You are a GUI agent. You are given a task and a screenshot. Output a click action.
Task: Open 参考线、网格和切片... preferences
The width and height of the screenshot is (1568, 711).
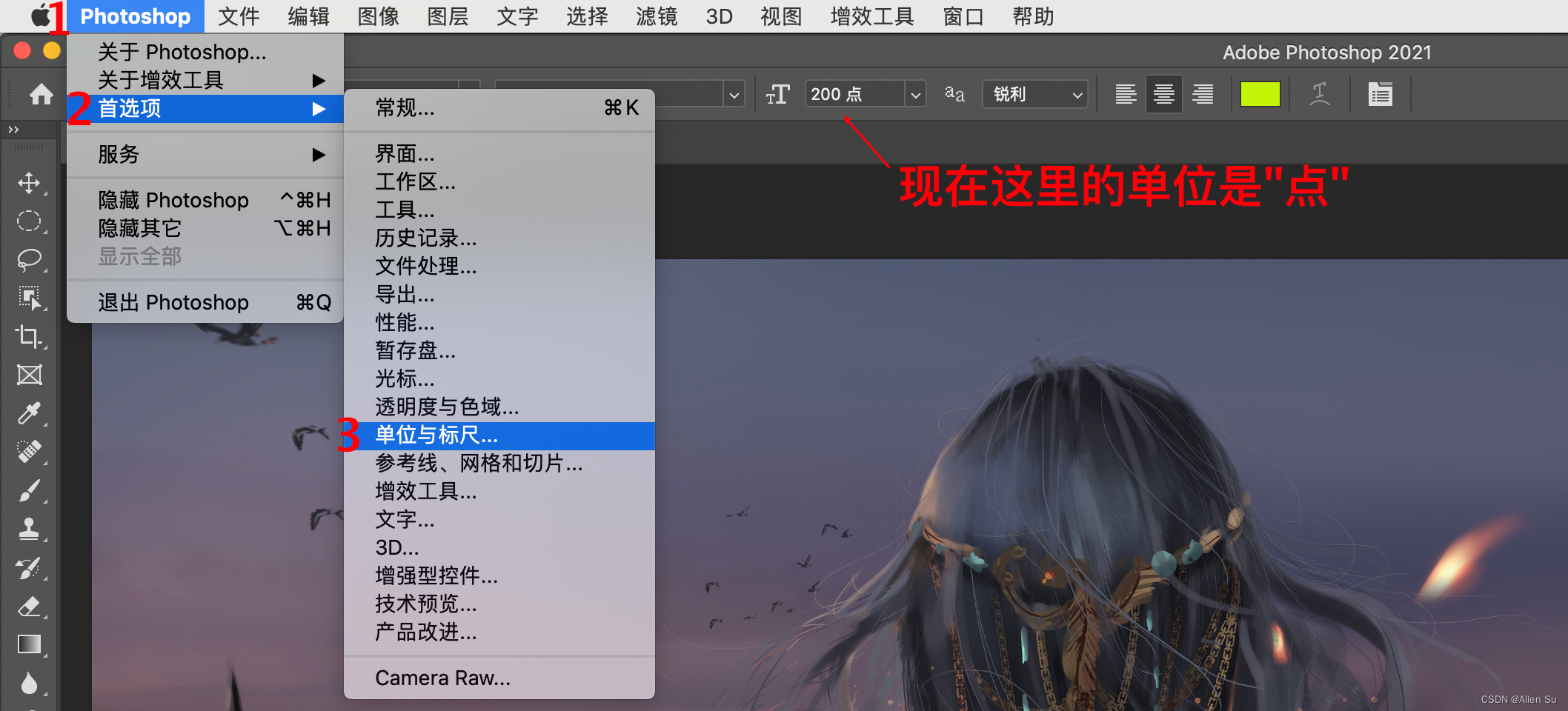point(499,464)
